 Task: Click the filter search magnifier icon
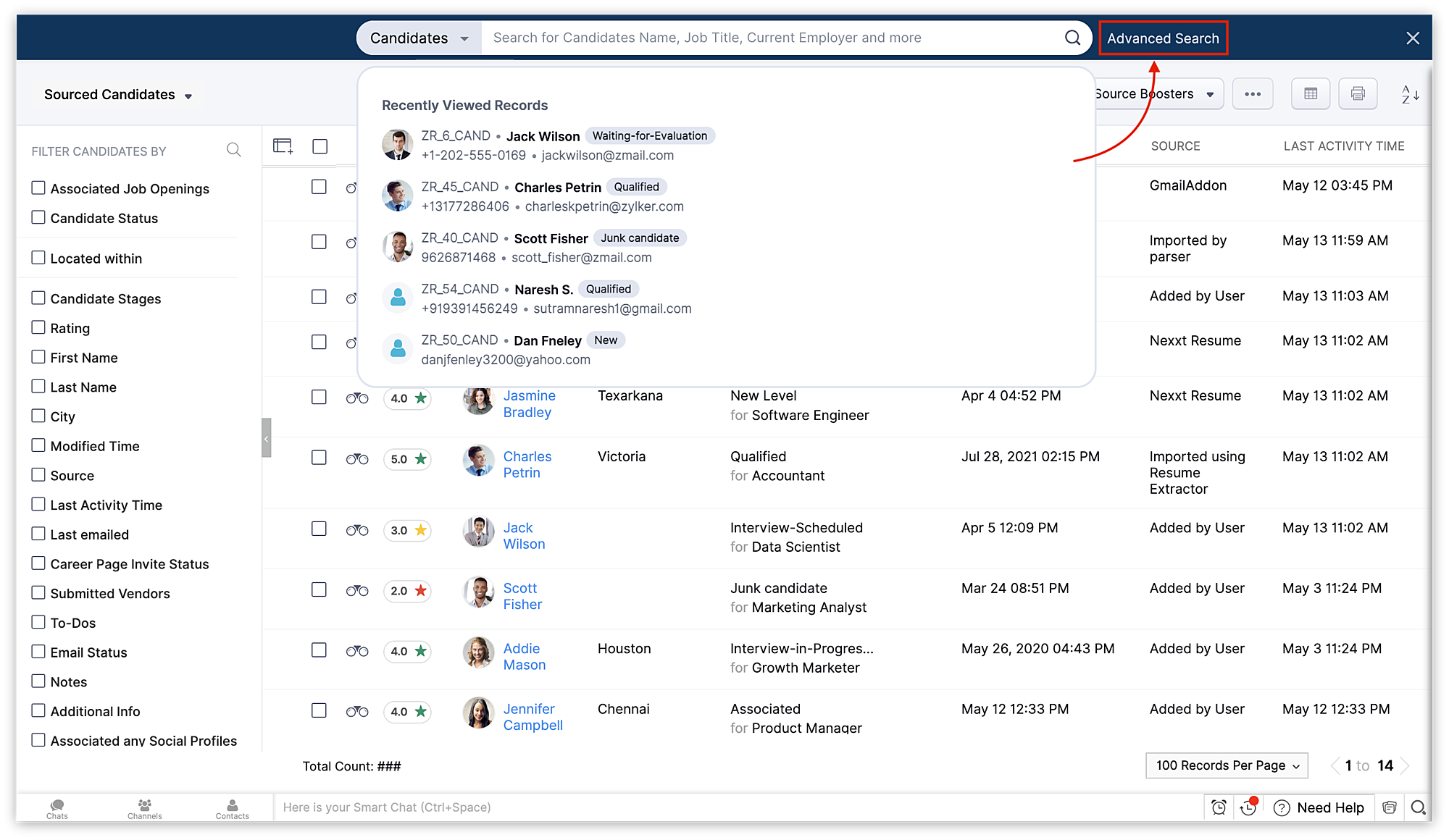coord(233,150)
